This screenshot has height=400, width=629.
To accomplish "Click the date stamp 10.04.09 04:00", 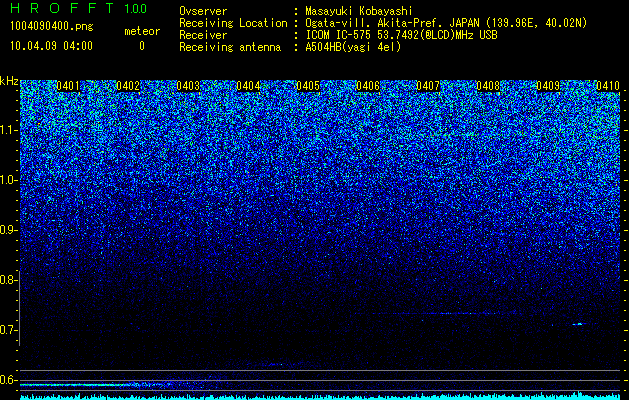I will point(51,46).
